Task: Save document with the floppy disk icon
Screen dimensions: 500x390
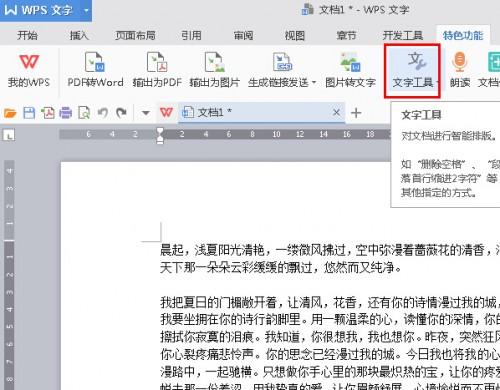Action: click(x=29, y=113)
